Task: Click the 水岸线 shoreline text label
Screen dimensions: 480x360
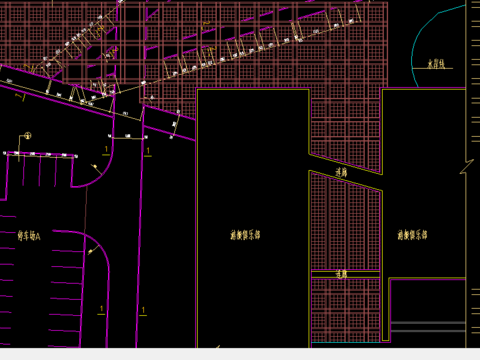Action: pos(436,64)
